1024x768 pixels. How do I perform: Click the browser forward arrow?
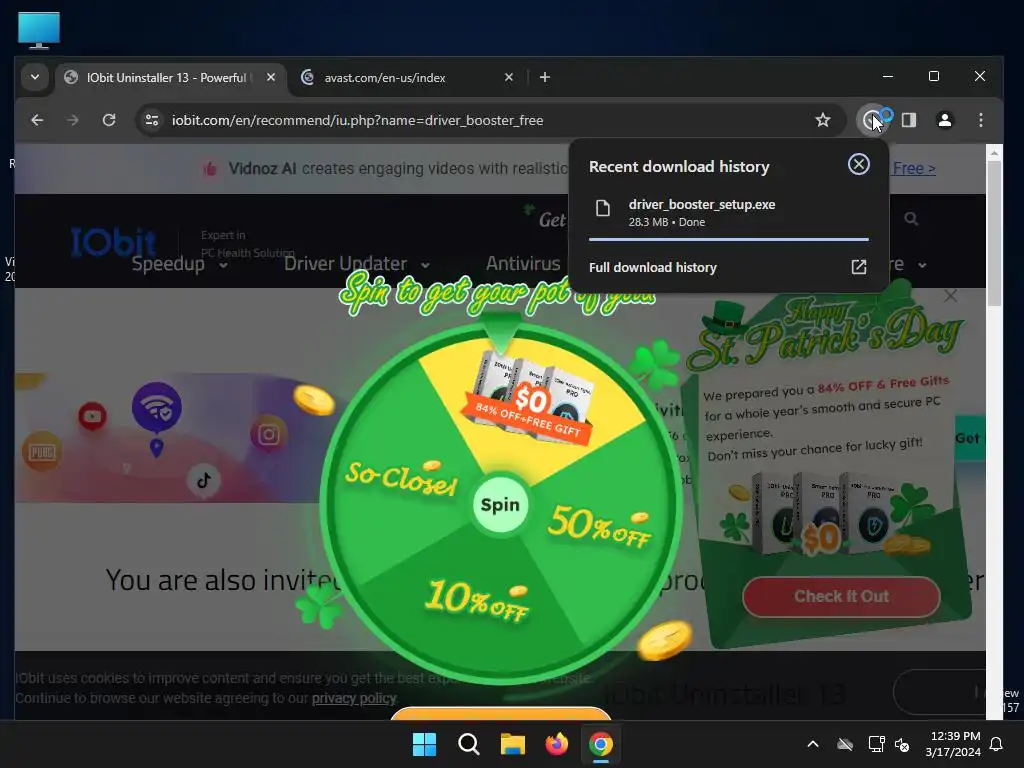coord(73,120)
